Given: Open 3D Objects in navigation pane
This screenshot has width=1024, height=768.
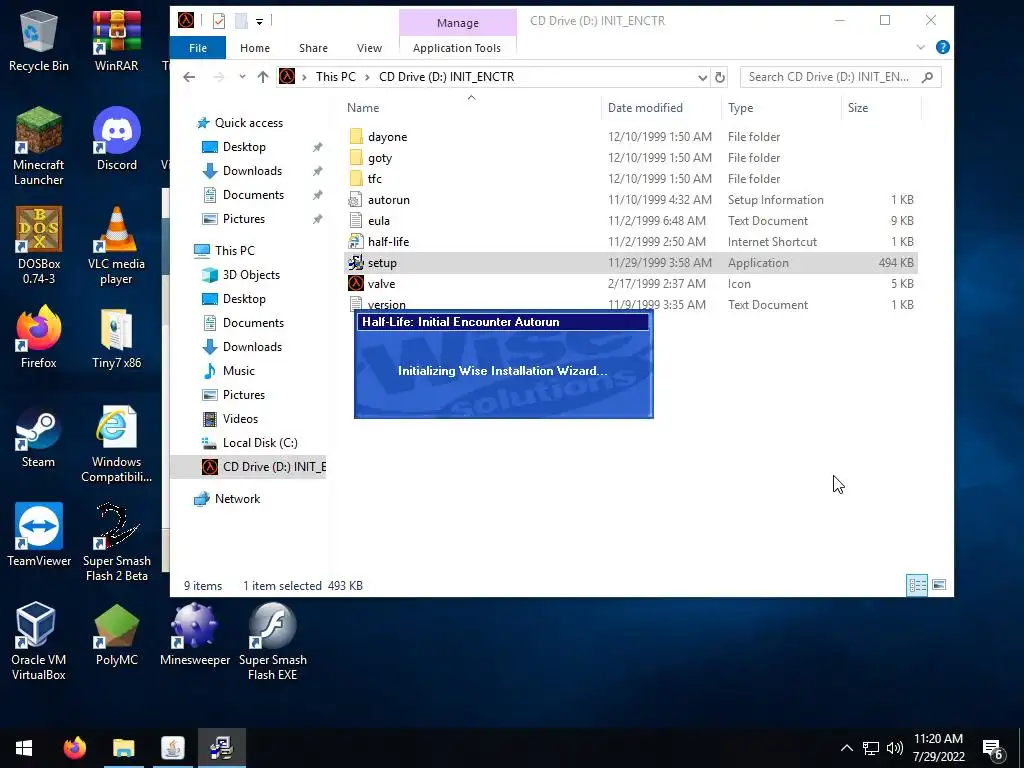Looking at the screenshot, I should 251,275.
